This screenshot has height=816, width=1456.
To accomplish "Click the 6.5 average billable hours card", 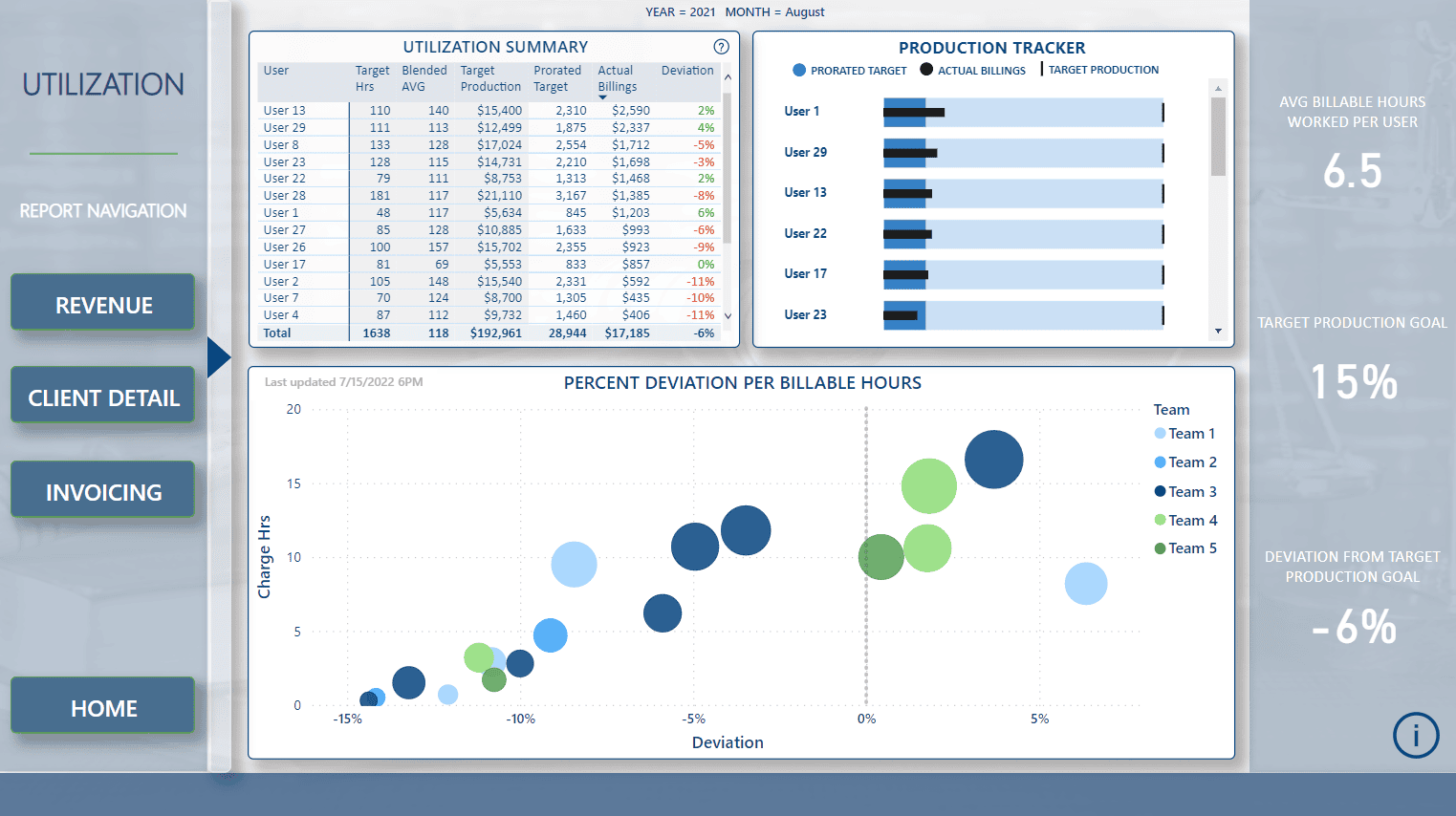I will pyautogui.click(x=1352, y=171).
